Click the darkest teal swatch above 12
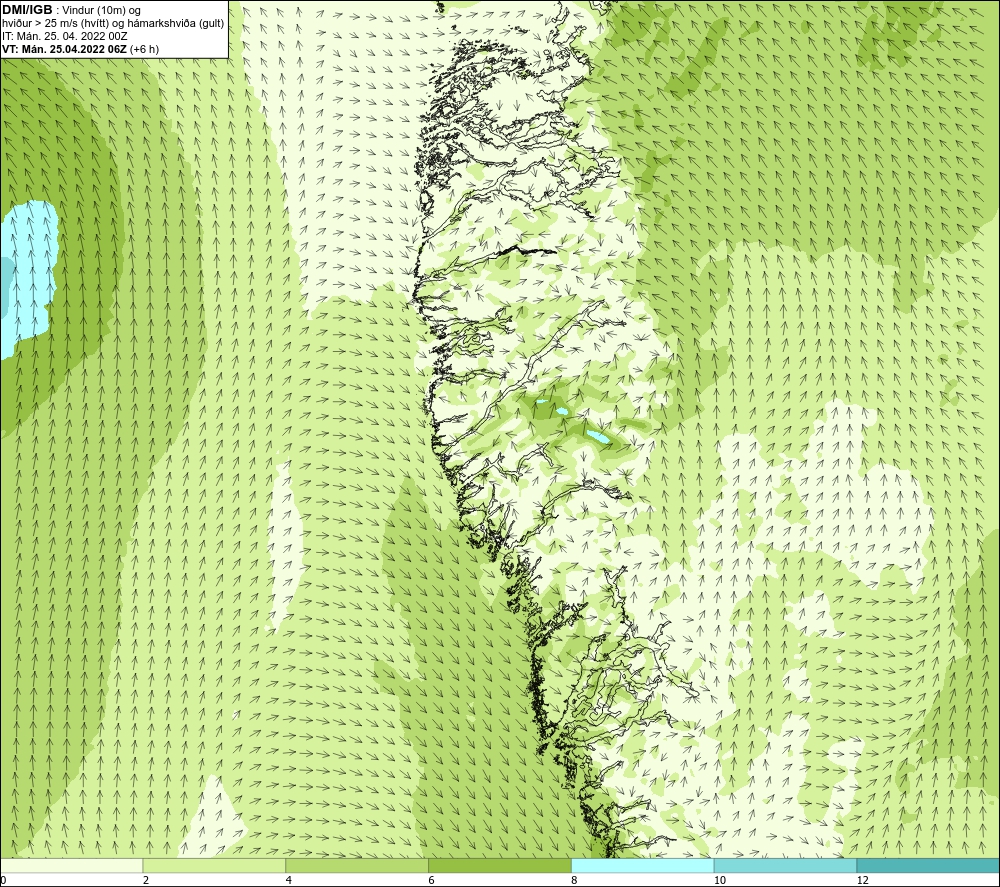The height and width of the screenshot is (887, 1000). (929, 865)
